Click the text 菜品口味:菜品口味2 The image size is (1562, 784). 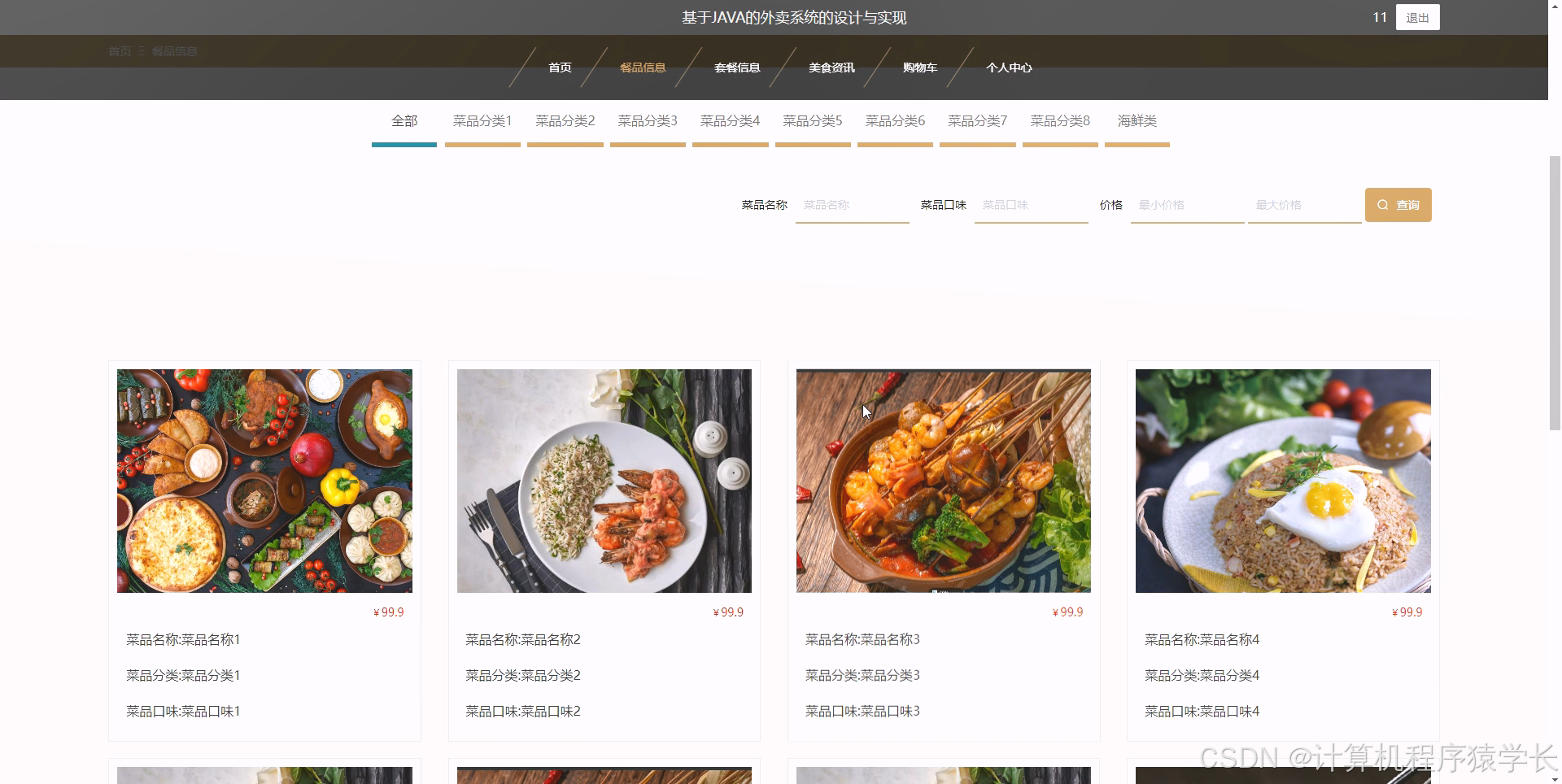(523, 712)
